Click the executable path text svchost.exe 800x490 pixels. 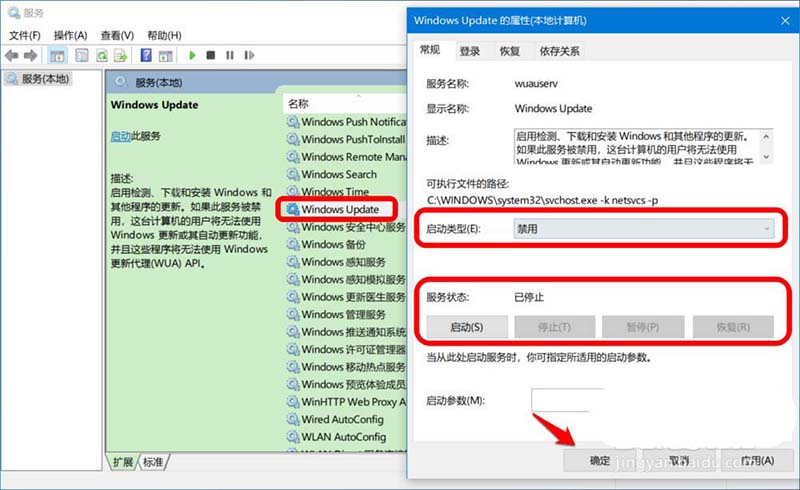point(570,200)
